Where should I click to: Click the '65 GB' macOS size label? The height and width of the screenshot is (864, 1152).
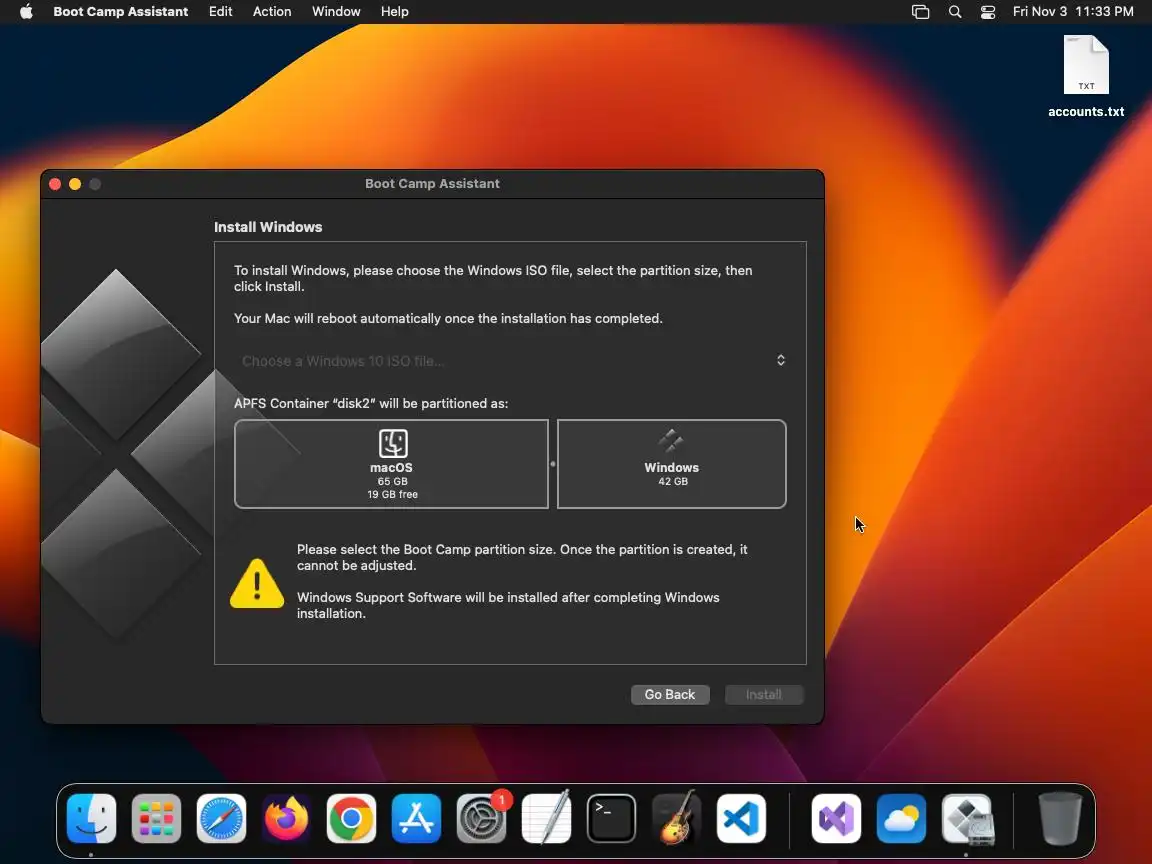click(392, 481)
